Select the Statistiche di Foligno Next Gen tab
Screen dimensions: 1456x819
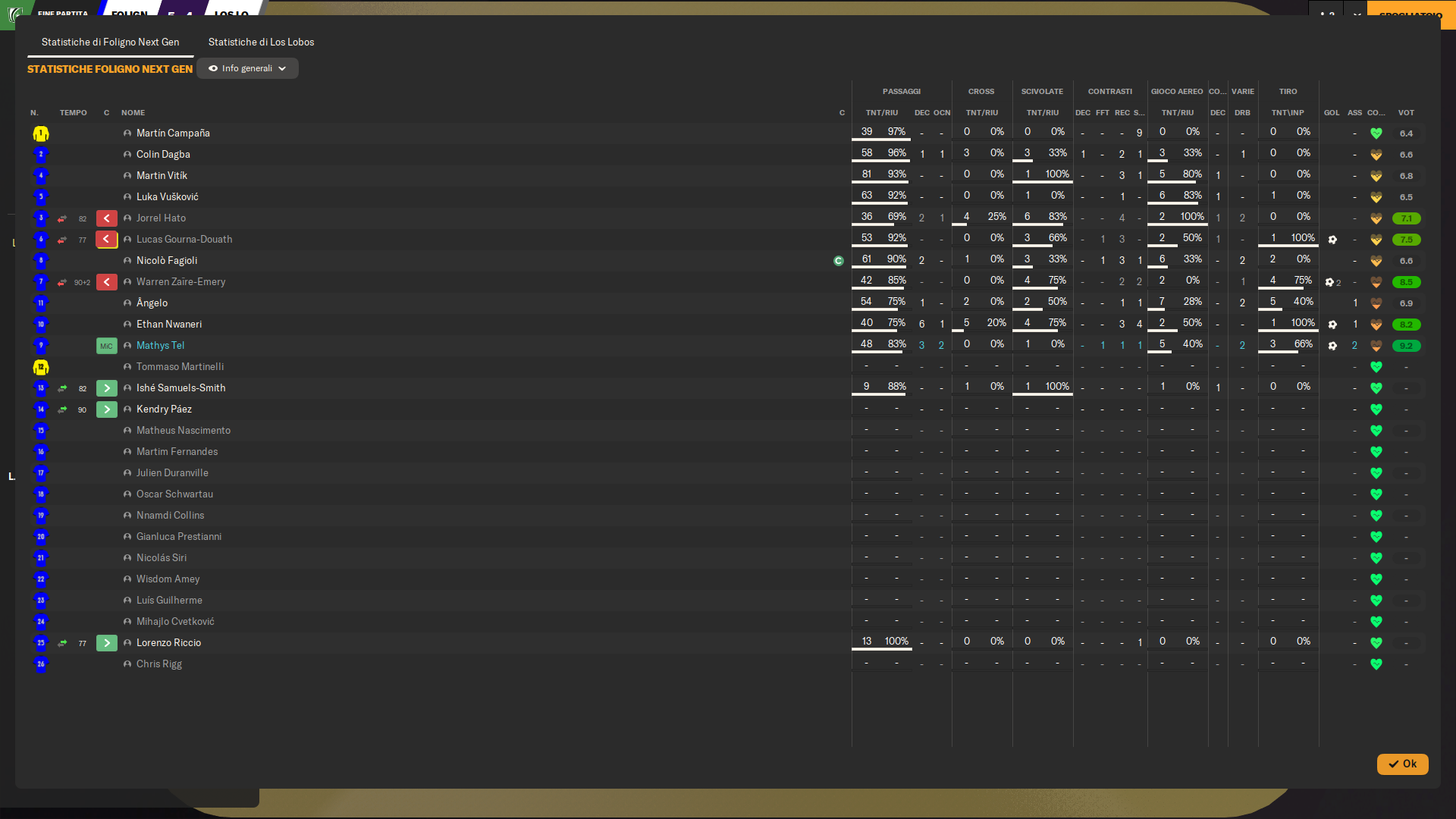[x=111, y=42]
